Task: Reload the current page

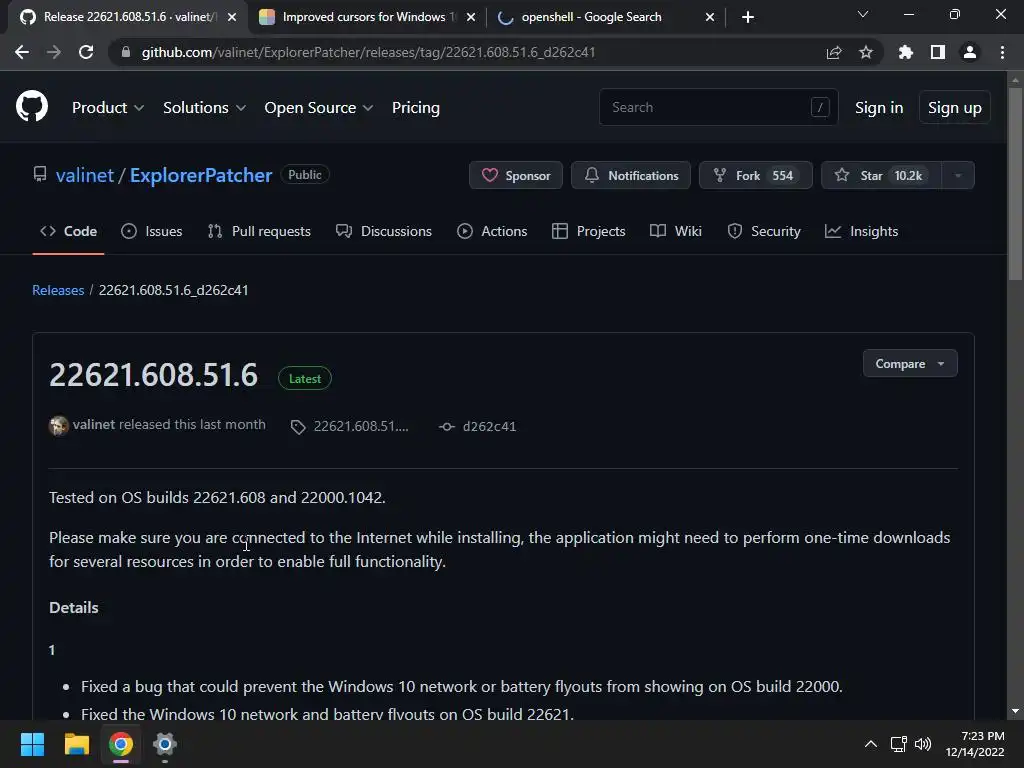Action: [86, 52]
